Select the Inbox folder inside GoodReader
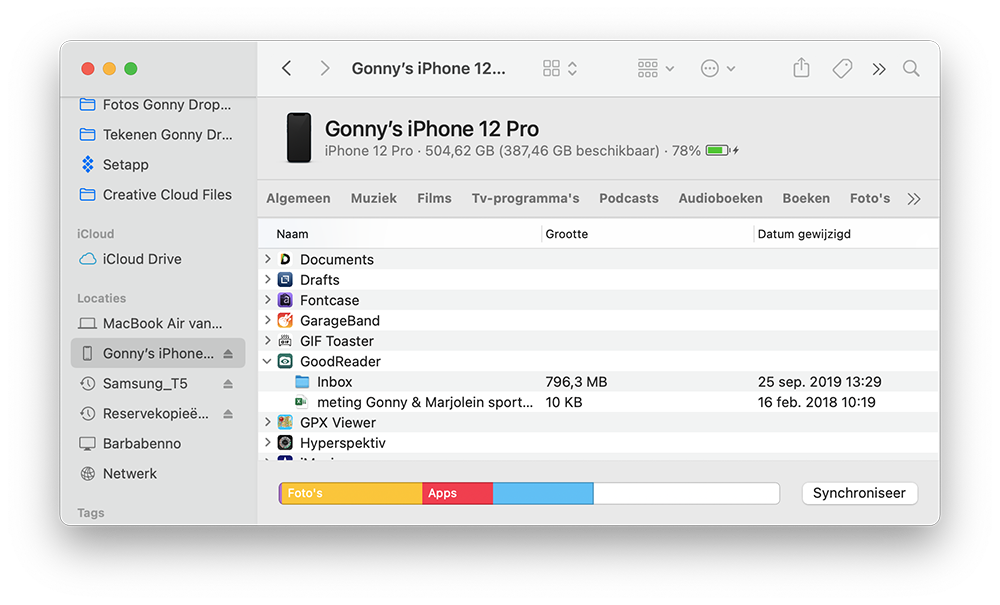Image resolution: width=1000 pixels, height=605 pixels. [334, 382]
